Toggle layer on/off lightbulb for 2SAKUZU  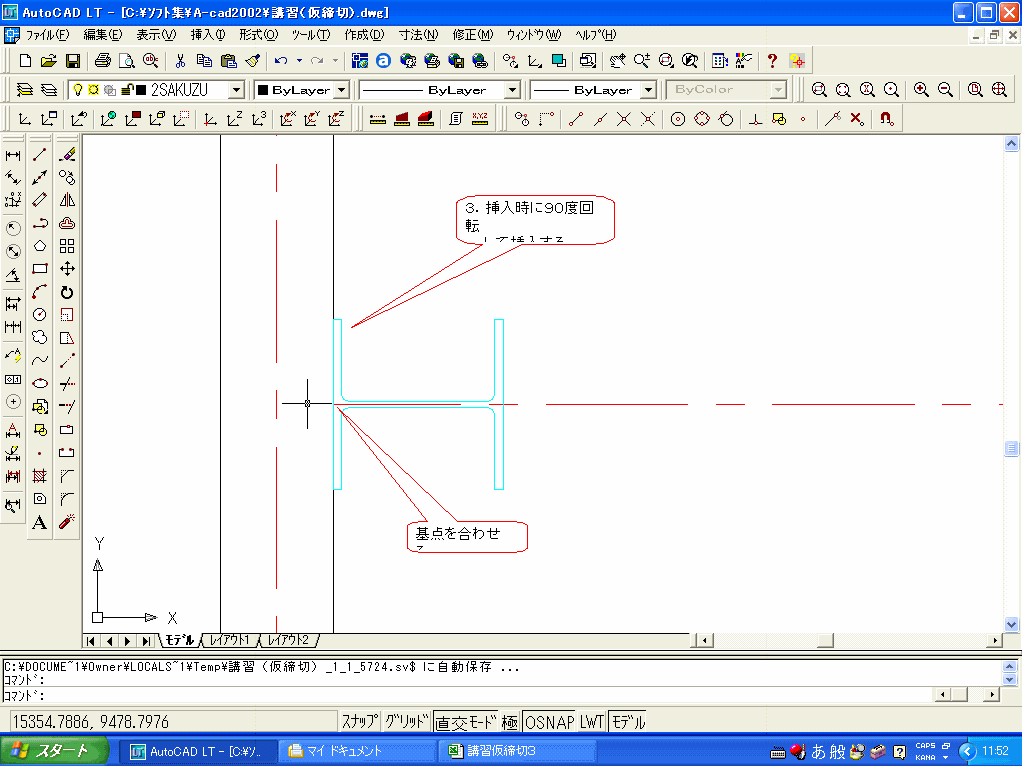[x=78, y=90]
